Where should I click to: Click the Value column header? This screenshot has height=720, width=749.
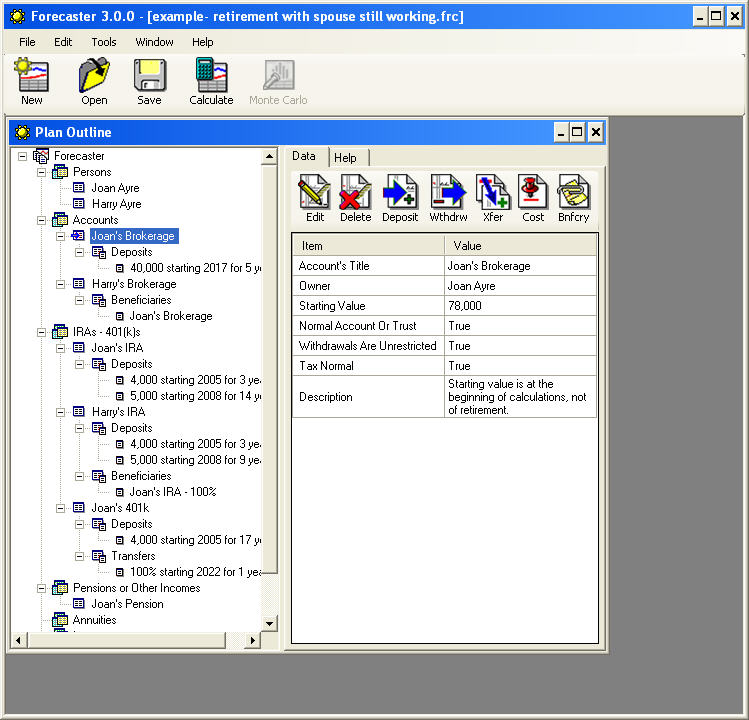pos(521,246)
